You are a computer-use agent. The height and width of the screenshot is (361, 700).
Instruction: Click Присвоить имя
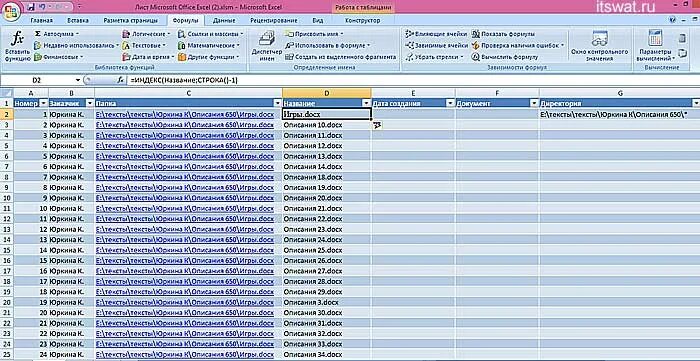[314, 34]
